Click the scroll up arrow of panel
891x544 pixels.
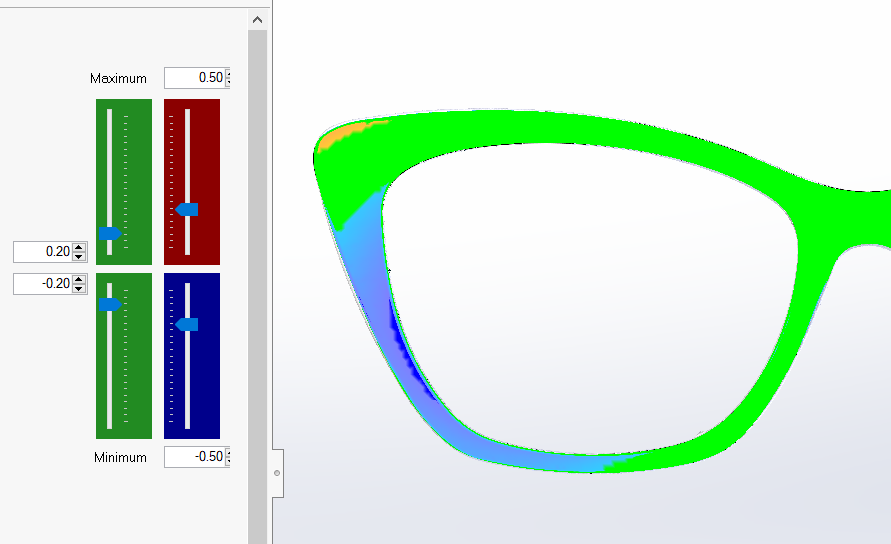(257, 20)
